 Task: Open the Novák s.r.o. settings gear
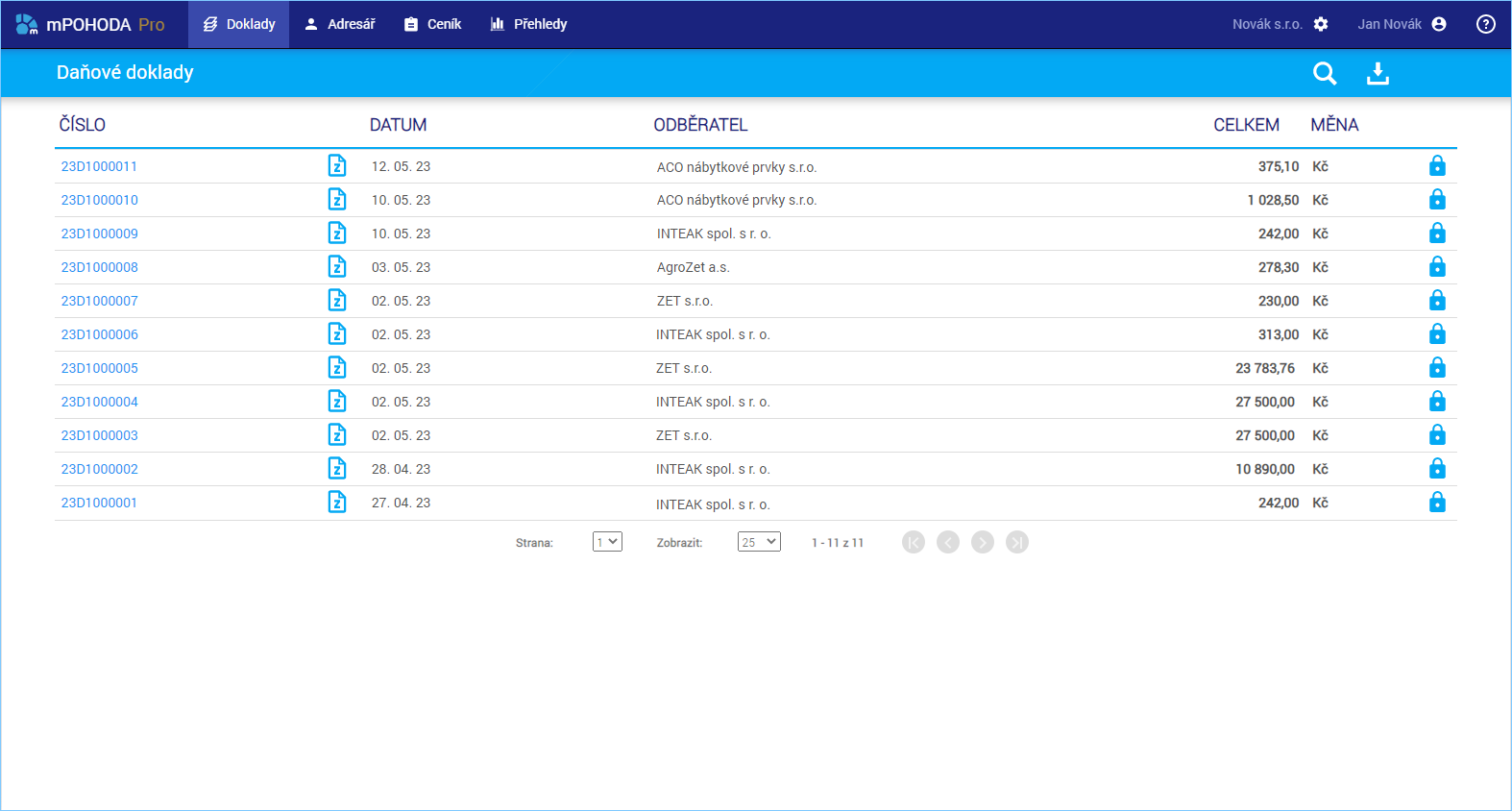point(1321,24)
